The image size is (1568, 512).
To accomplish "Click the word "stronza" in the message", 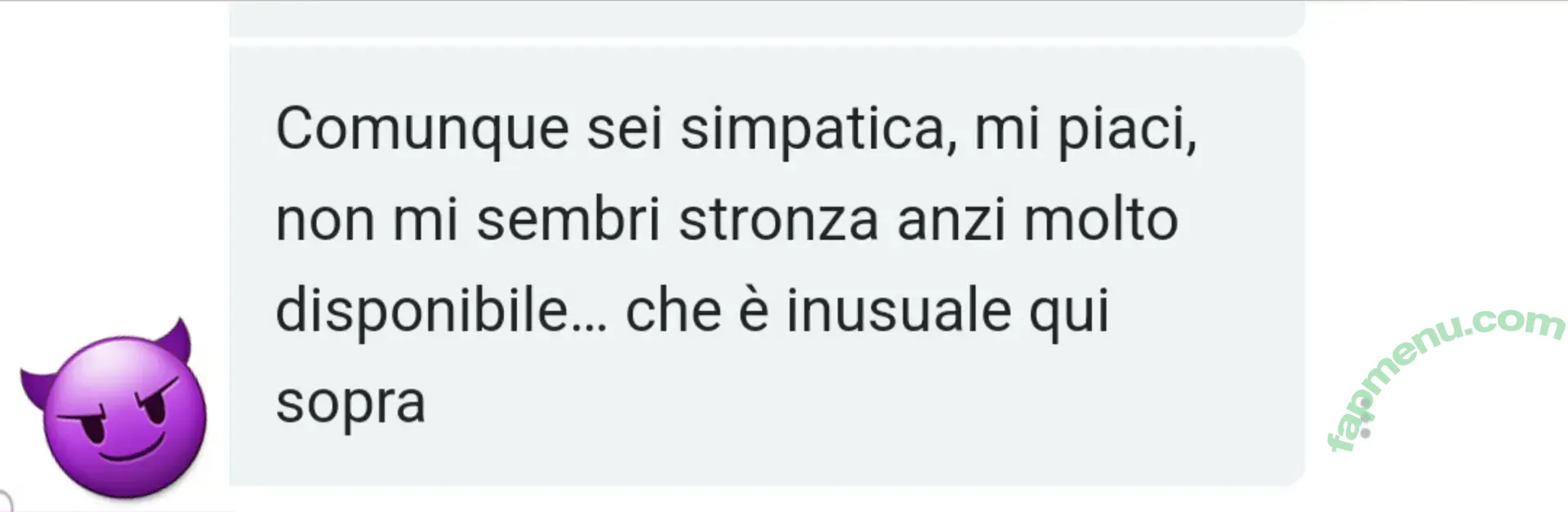I will [x=779, y=220].
